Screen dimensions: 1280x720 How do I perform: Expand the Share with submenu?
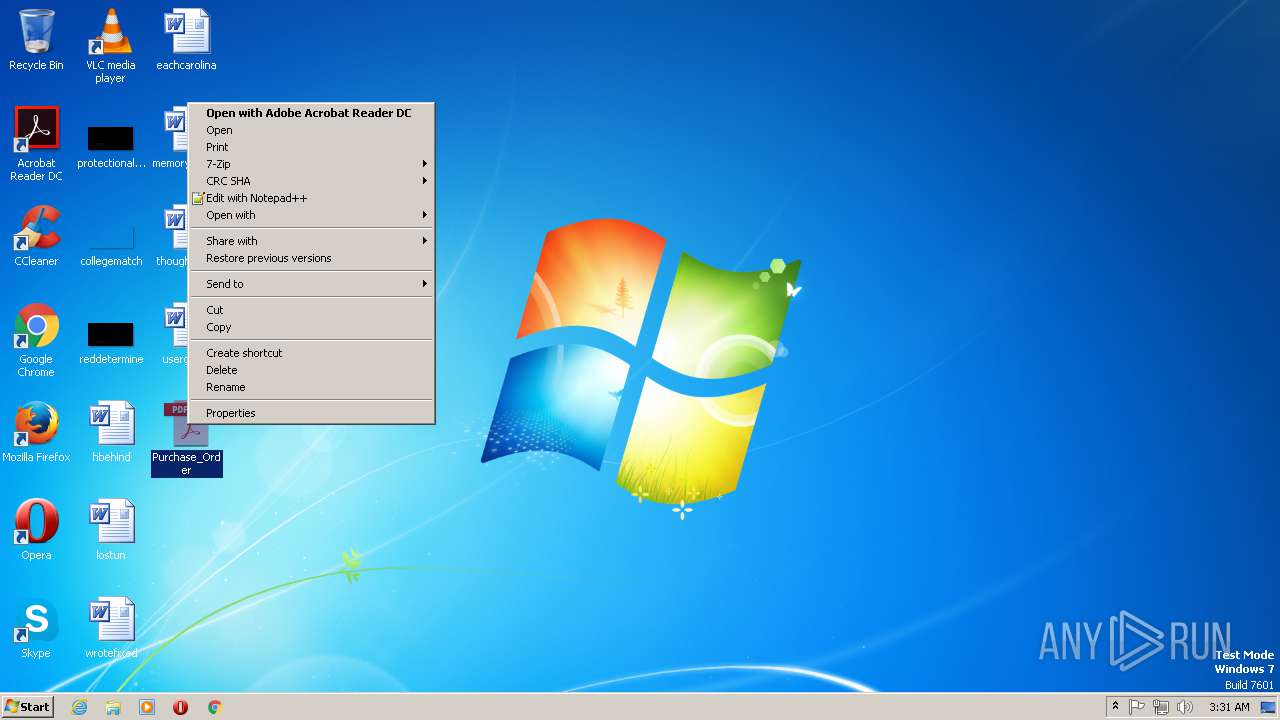(x=312, y=241)
